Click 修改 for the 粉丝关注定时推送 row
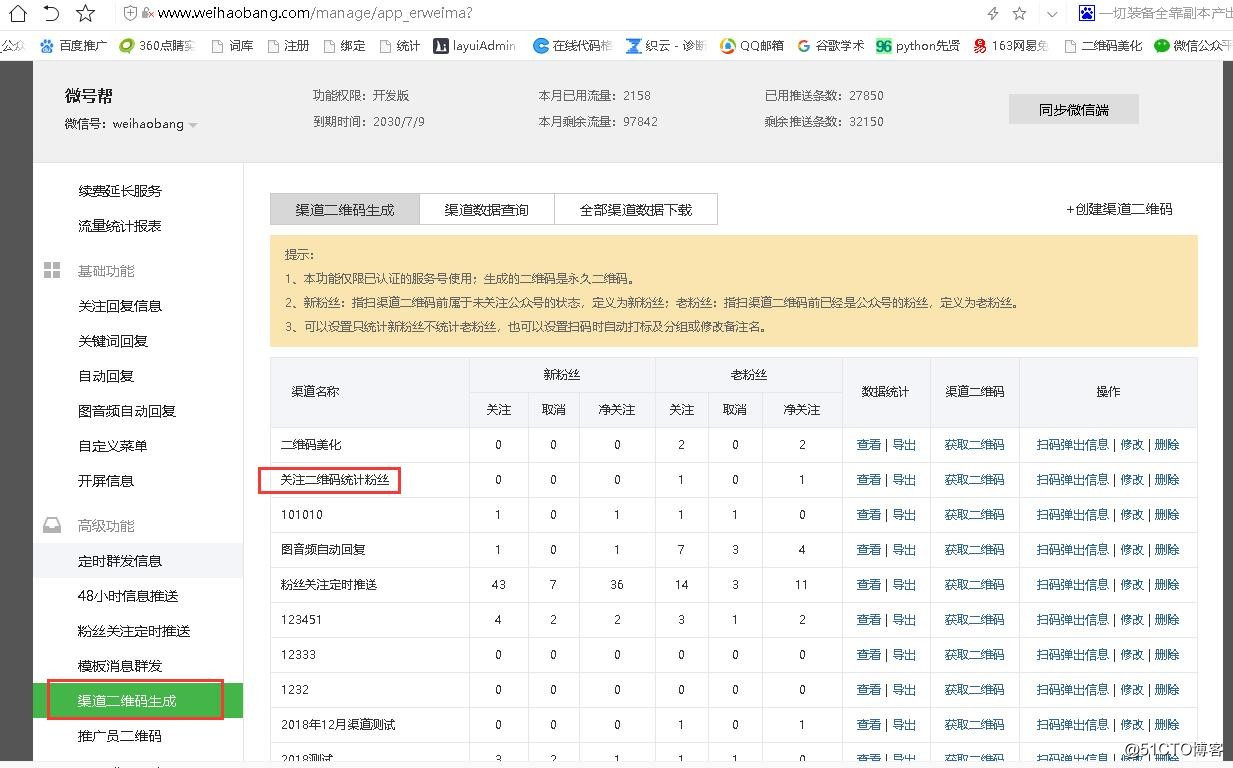1233x768 pixels. [1132, 585]
